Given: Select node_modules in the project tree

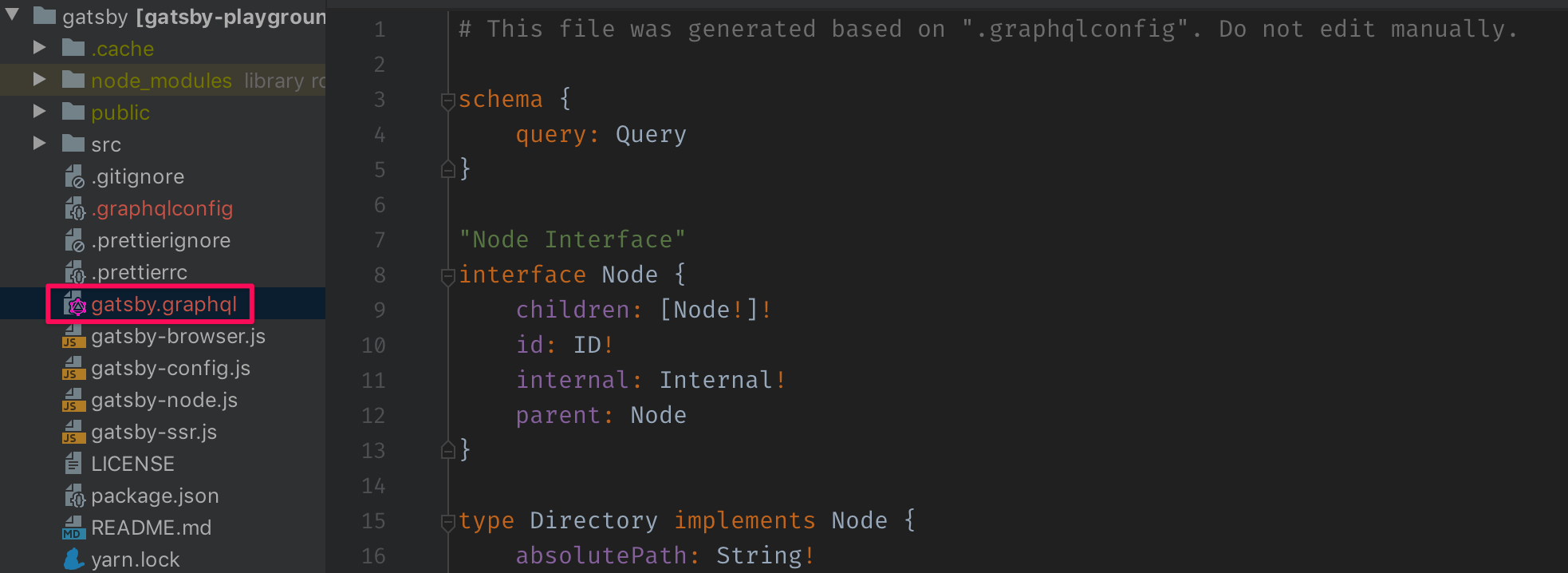Looking at the screenshot, I should [x=161, y=81].
